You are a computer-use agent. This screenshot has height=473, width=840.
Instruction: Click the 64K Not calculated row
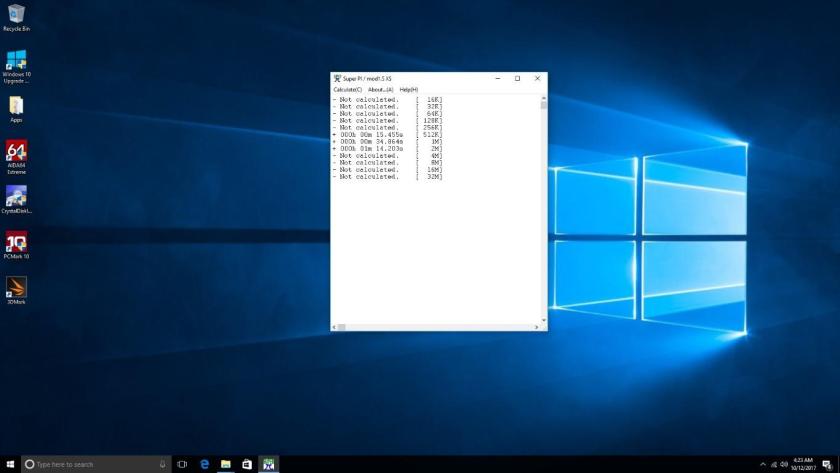(x=387, y=114)
